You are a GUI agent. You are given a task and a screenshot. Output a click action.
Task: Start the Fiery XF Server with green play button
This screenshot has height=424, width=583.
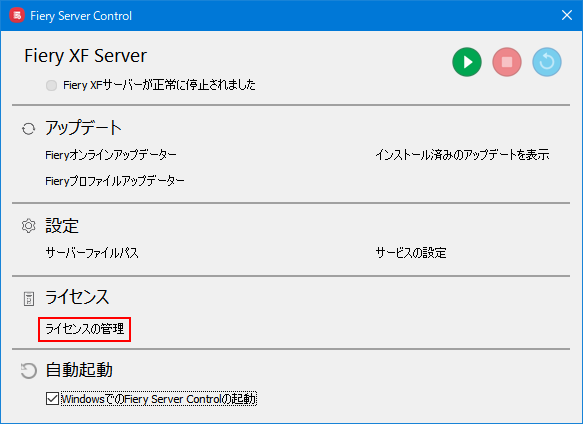click(467, 62)
